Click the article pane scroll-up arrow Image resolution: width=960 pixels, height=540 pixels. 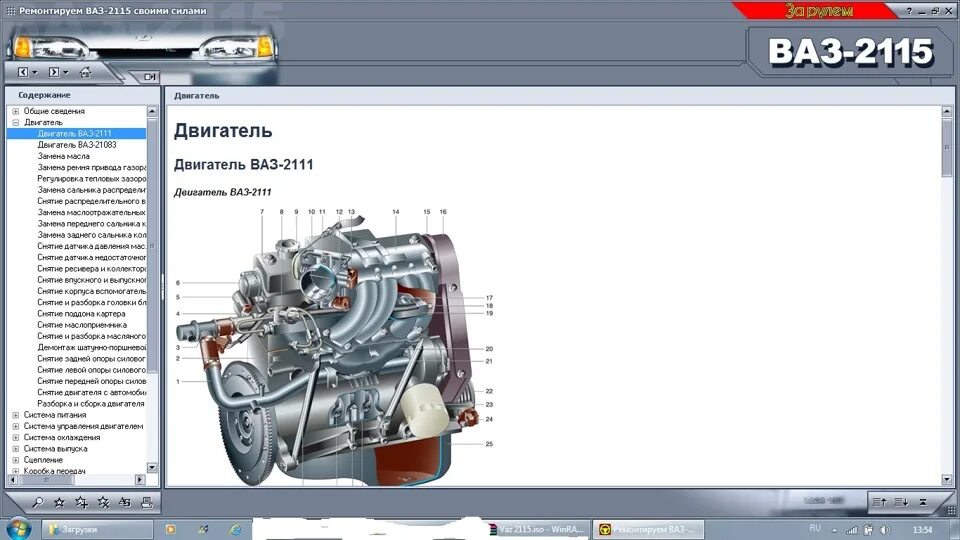(947, 111)
